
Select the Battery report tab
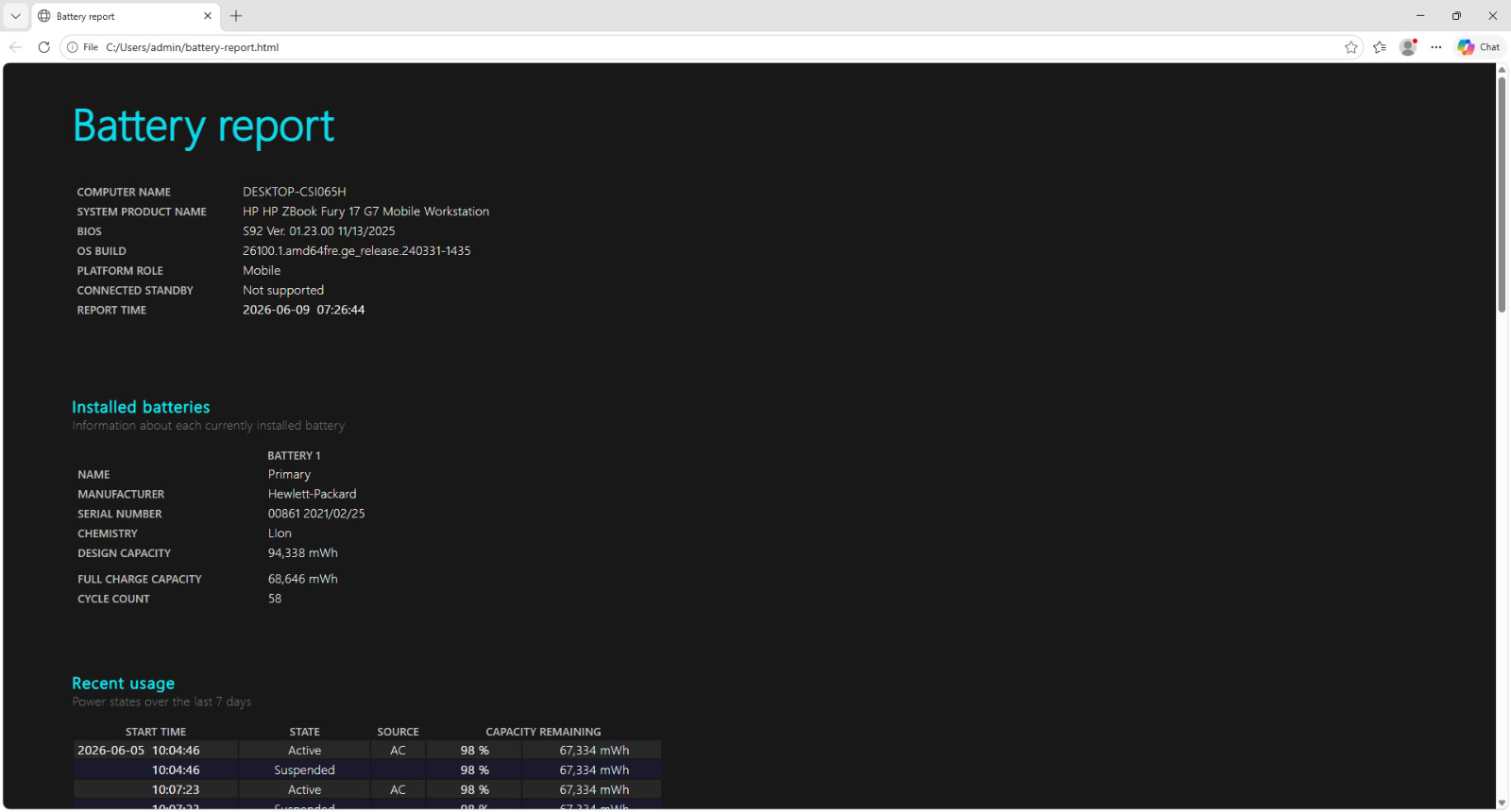click(126, 16)
